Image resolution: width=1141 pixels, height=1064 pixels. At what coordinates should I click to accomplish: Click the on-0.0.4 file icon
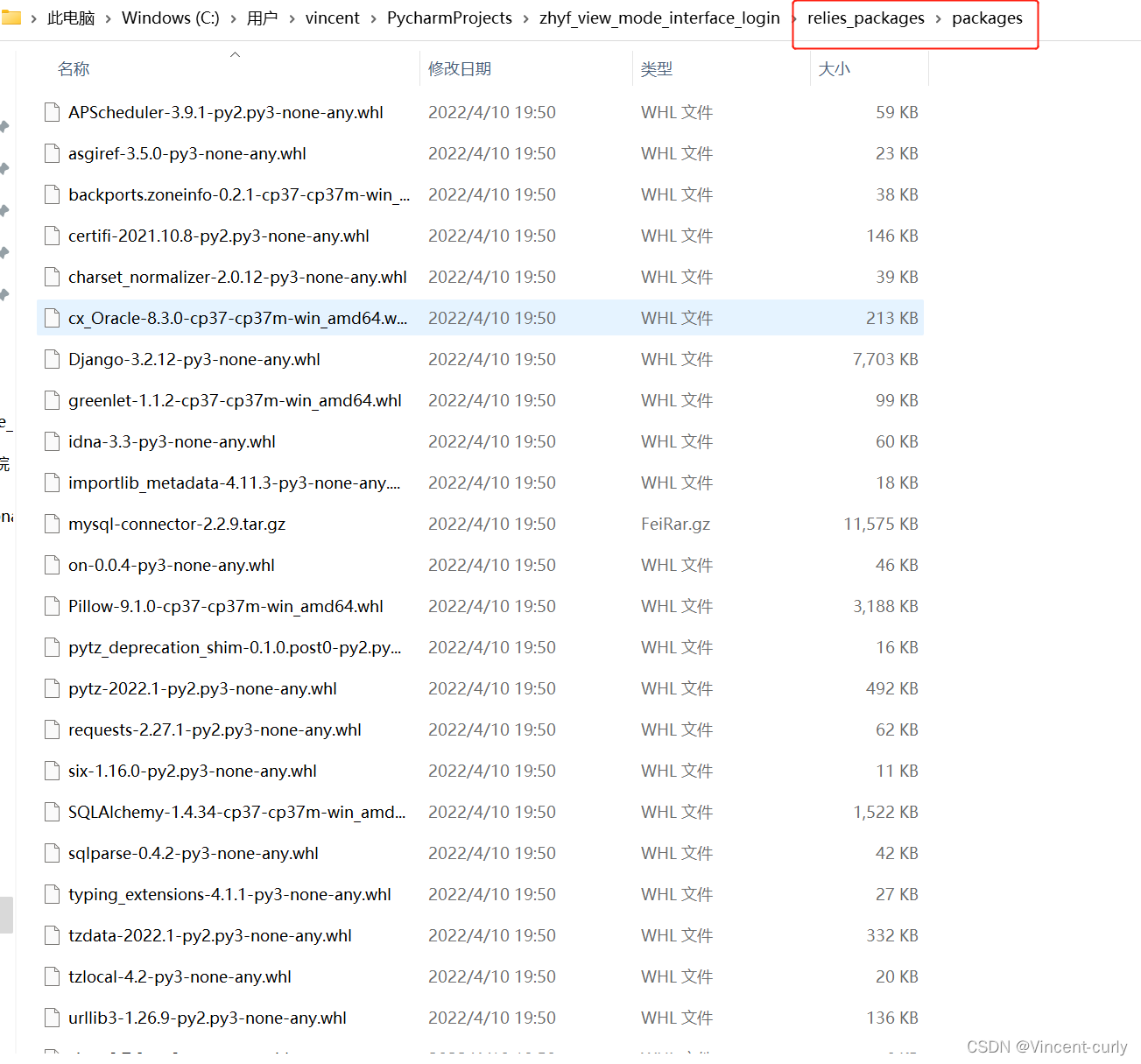click(x=53, y=565)
